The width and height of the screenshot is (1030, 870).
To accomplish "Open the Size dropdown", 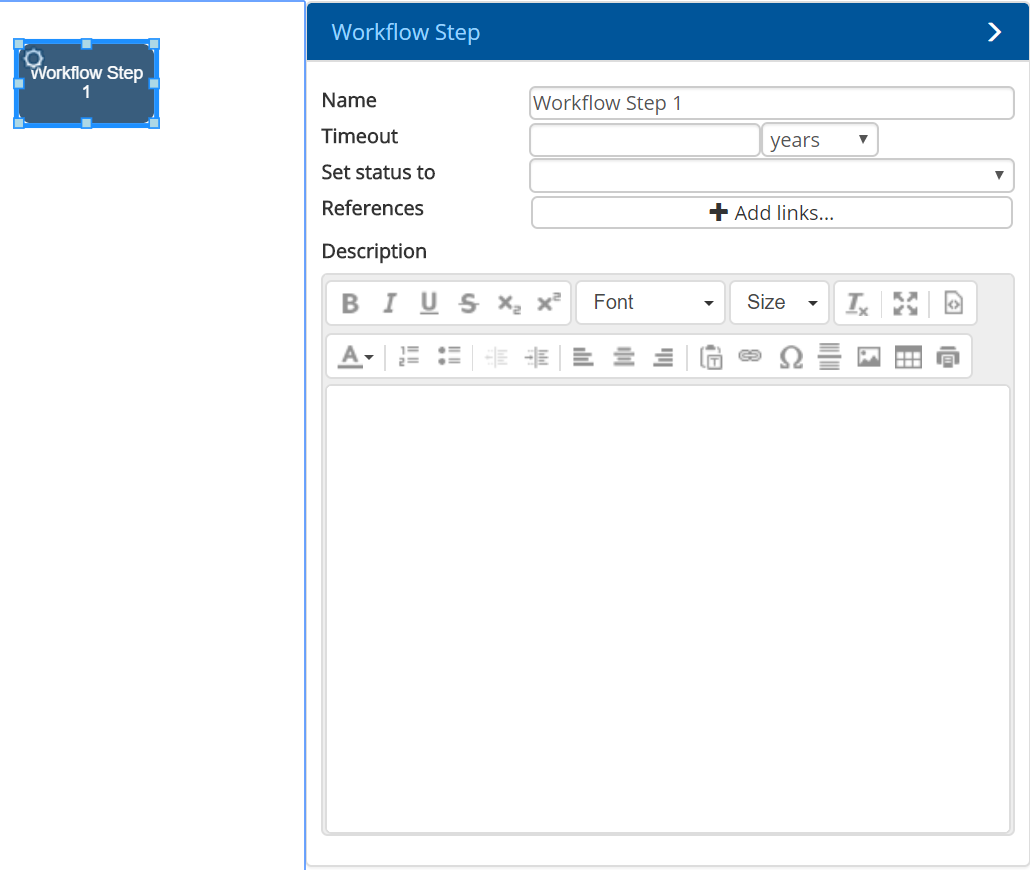I will click(x=780, y=303).
